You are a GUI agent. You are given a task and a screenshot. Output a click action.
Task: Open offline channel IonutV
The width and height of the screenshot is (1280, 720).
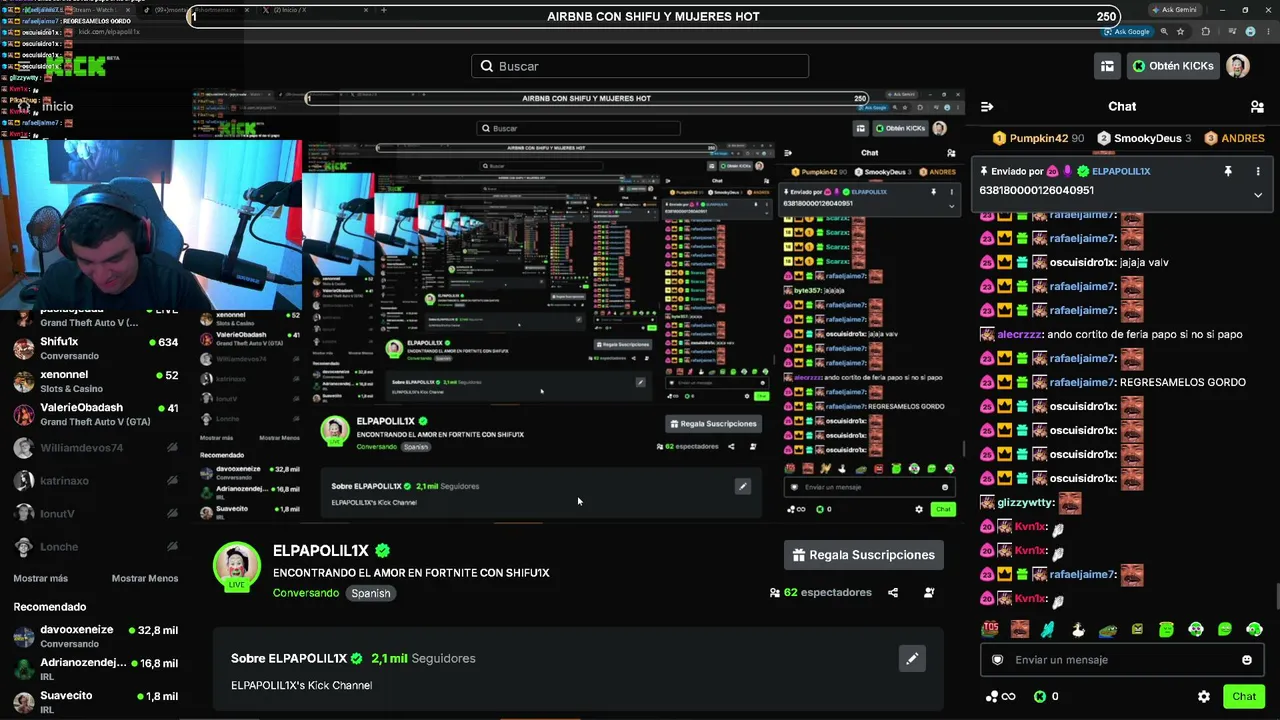click(95, 514)
